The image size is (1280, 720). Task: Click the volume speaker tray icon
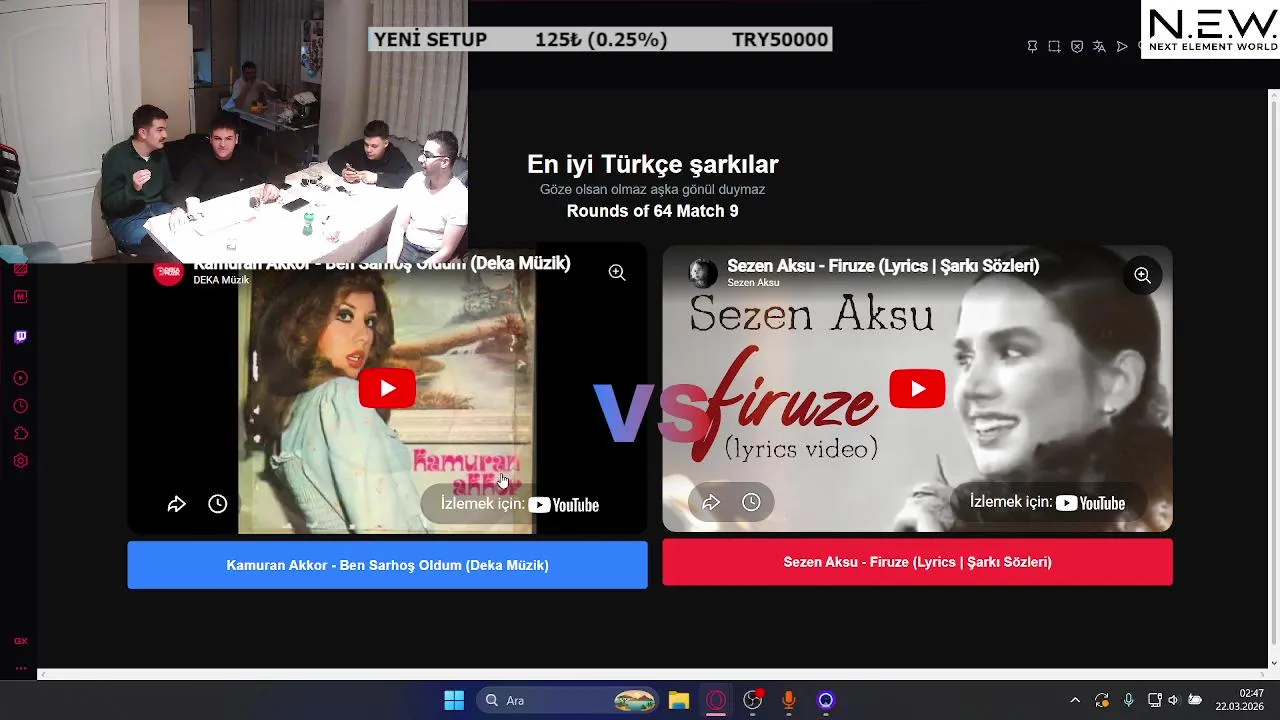point(1173,700)
